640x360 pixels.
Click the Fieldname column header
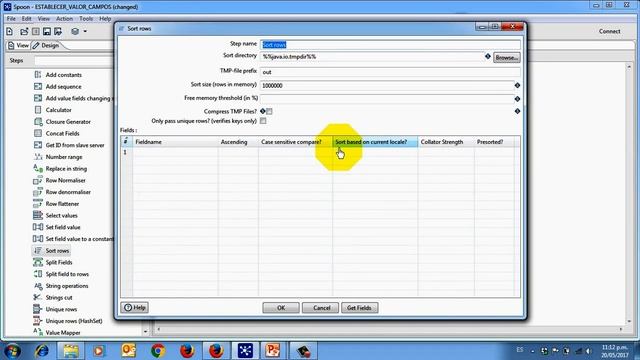[175, 142]
